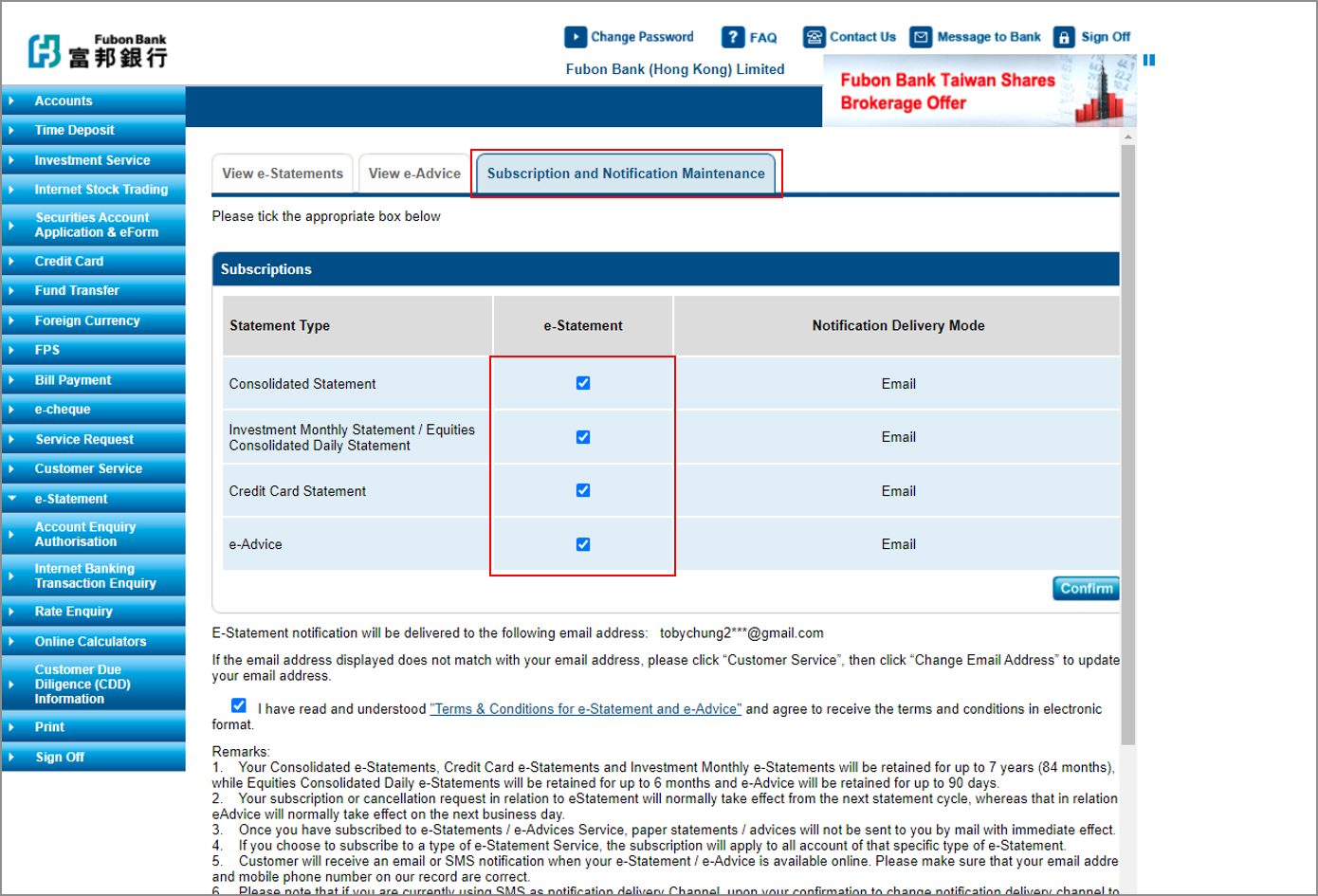Collapse the e-Statement menu arrow

pyautogui.click(x=11, y=499)
